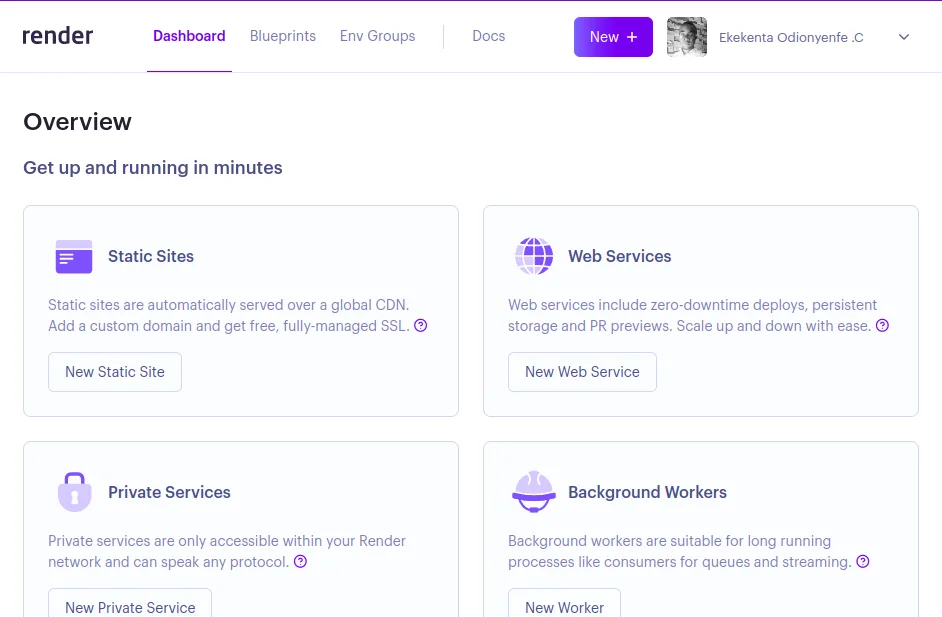Click the Background Workers hard hat icon
This screenshot has width=942, height=617.
(534, 491)
